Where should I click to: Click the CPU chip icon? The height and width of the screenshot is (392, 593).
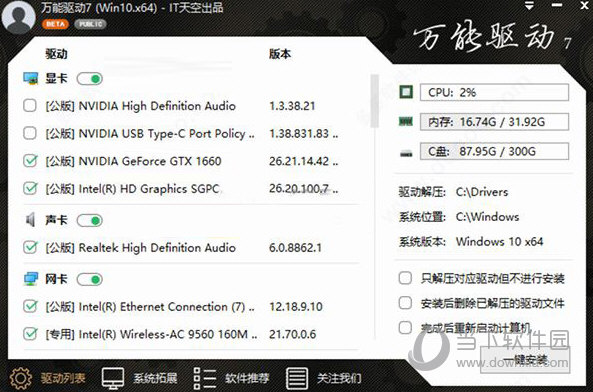pos(406,92)
